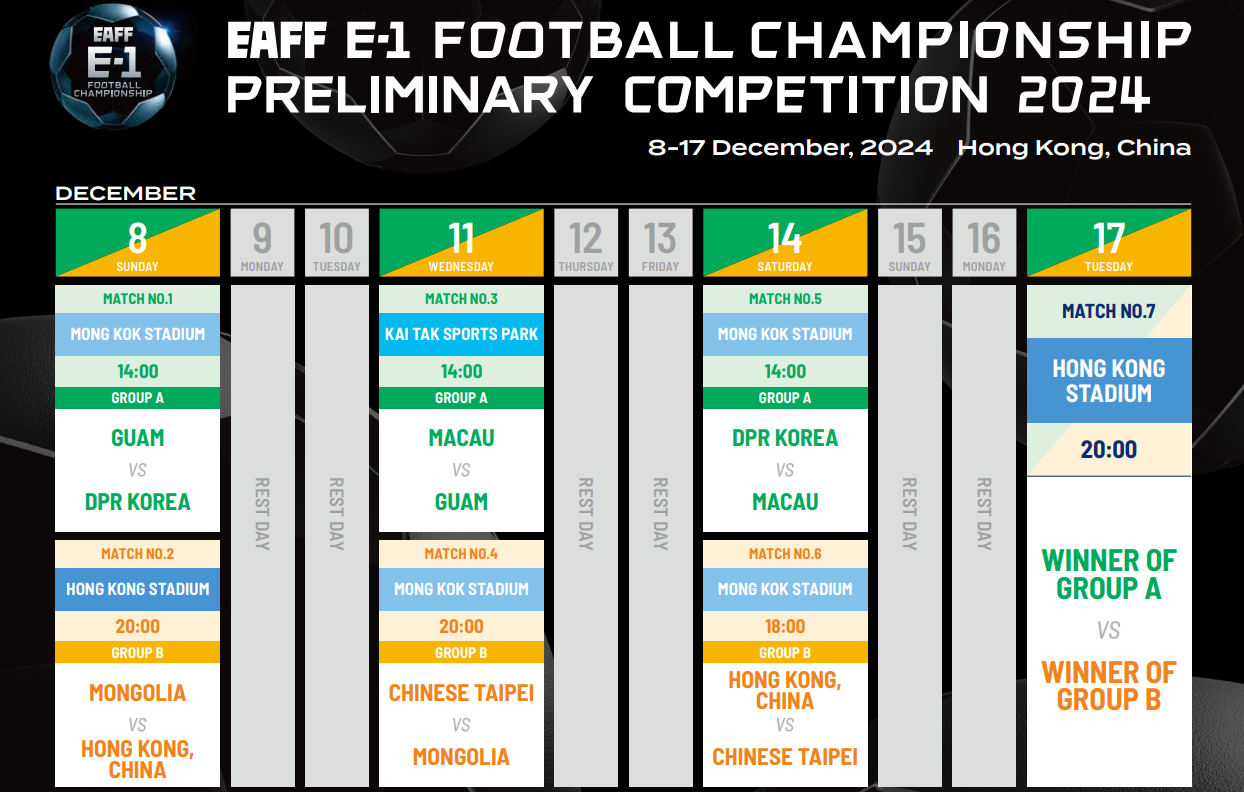Select the December 8 Sunday date header
This screenshot has width=1244, height=792.
pos(137,242)
